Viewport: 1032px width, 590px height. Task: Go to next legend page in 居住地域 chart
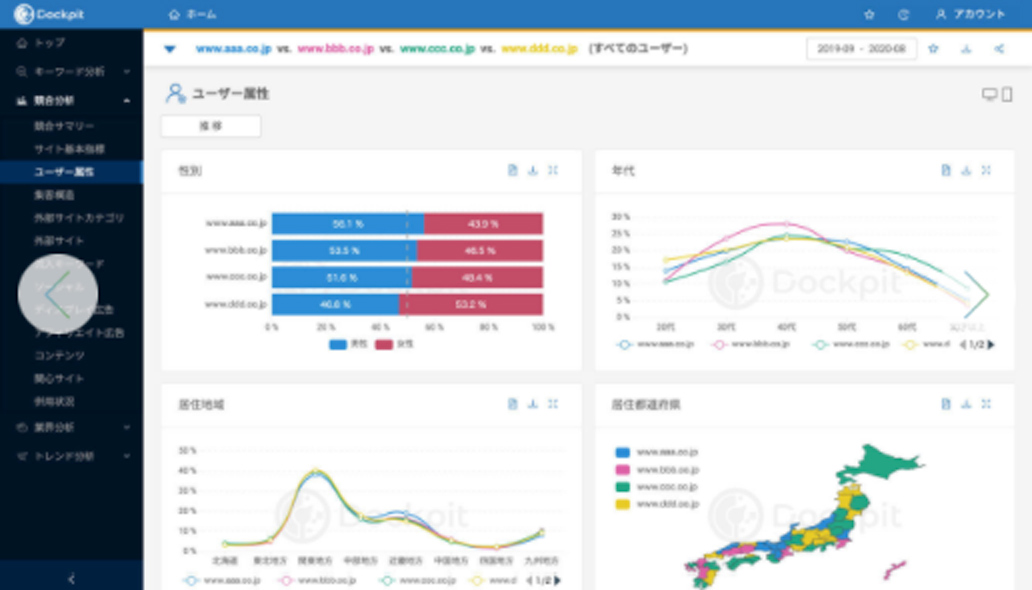coord(557,581)
